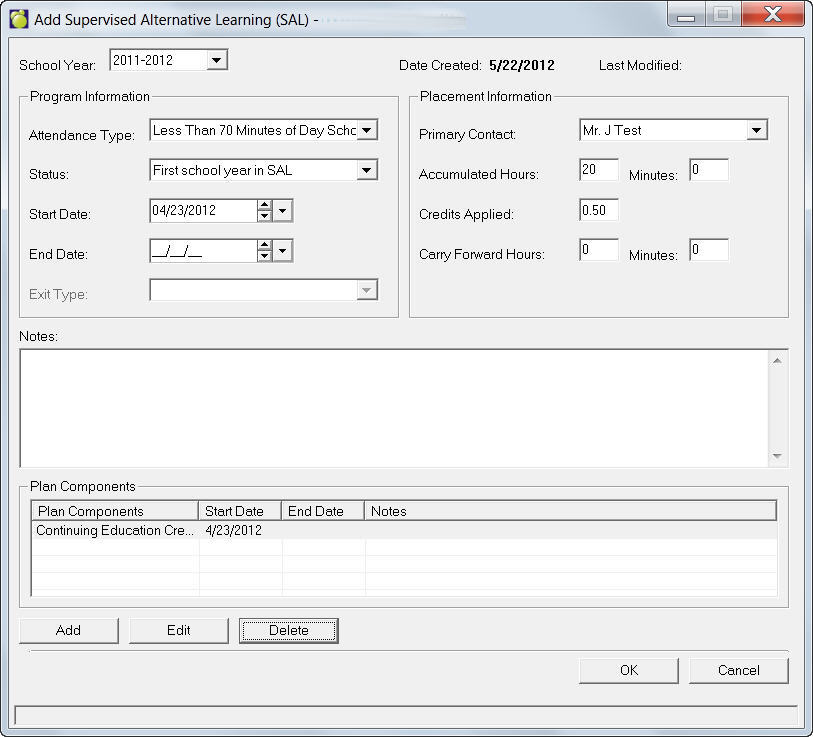Click the Credits Applied field

click(598, 211)
